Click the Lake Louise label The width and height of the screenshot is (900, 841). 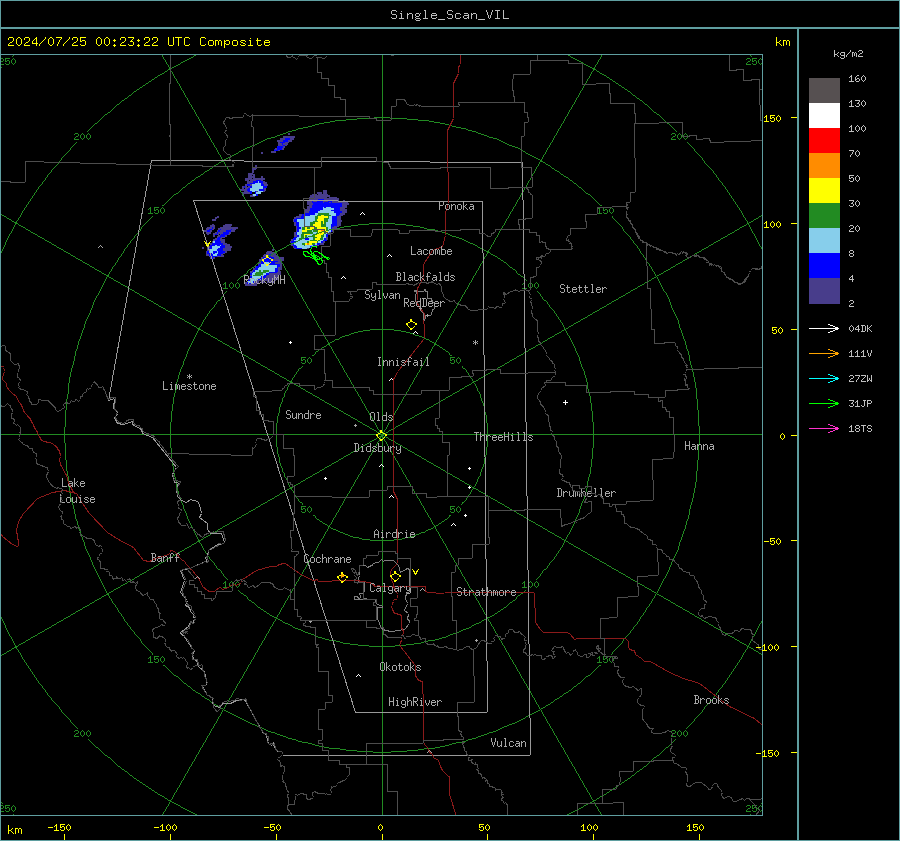pos(77,491)
